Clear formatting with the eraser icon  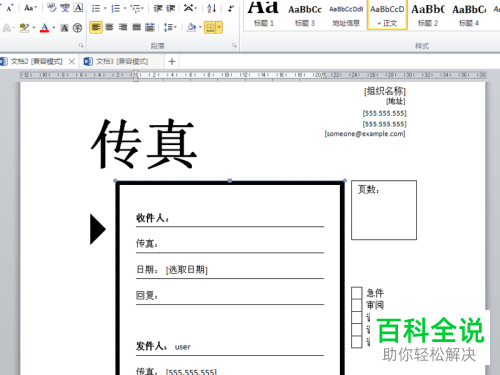point(52,8)
